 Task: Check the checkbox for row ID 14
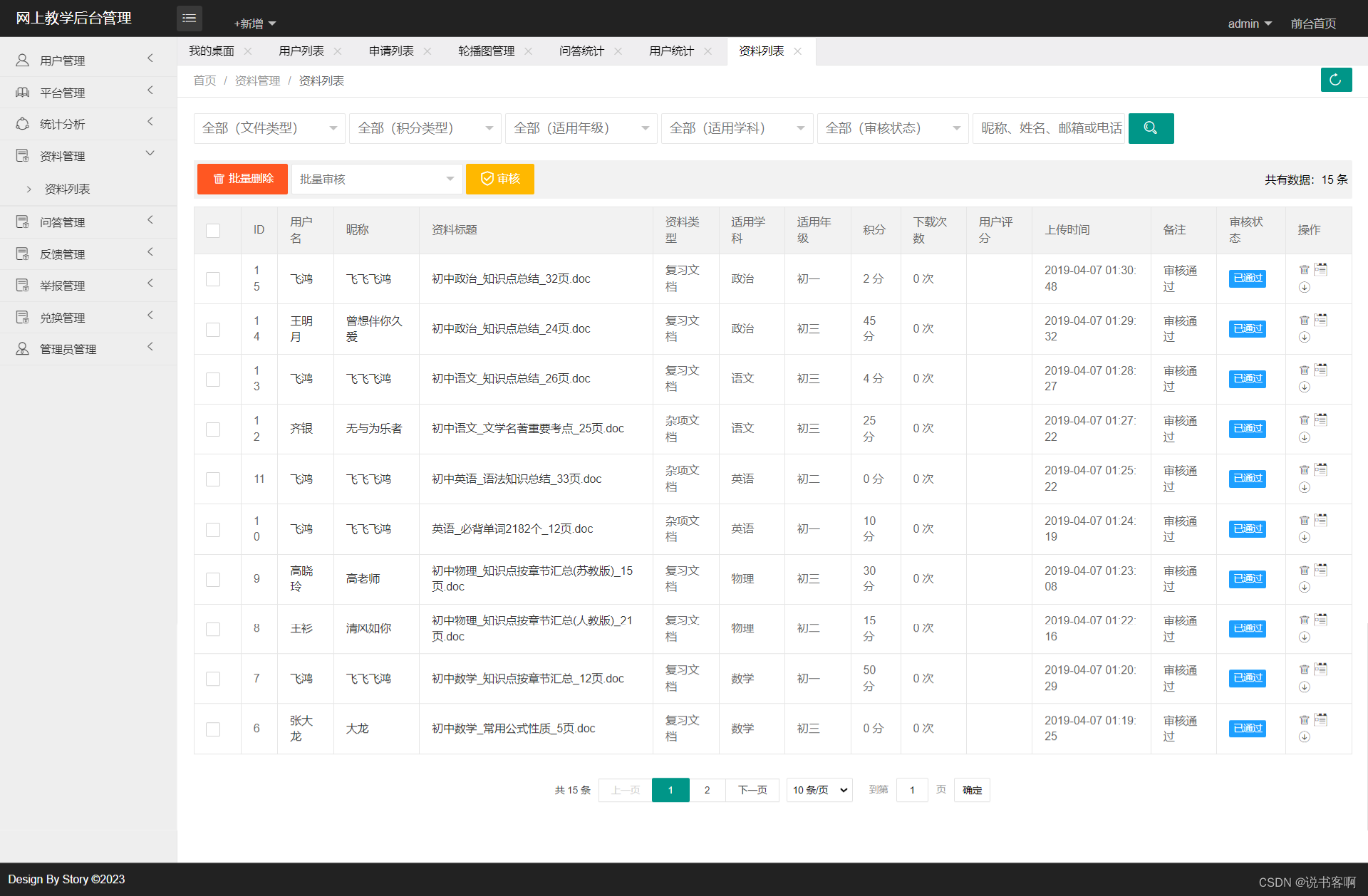pos(213,329)
